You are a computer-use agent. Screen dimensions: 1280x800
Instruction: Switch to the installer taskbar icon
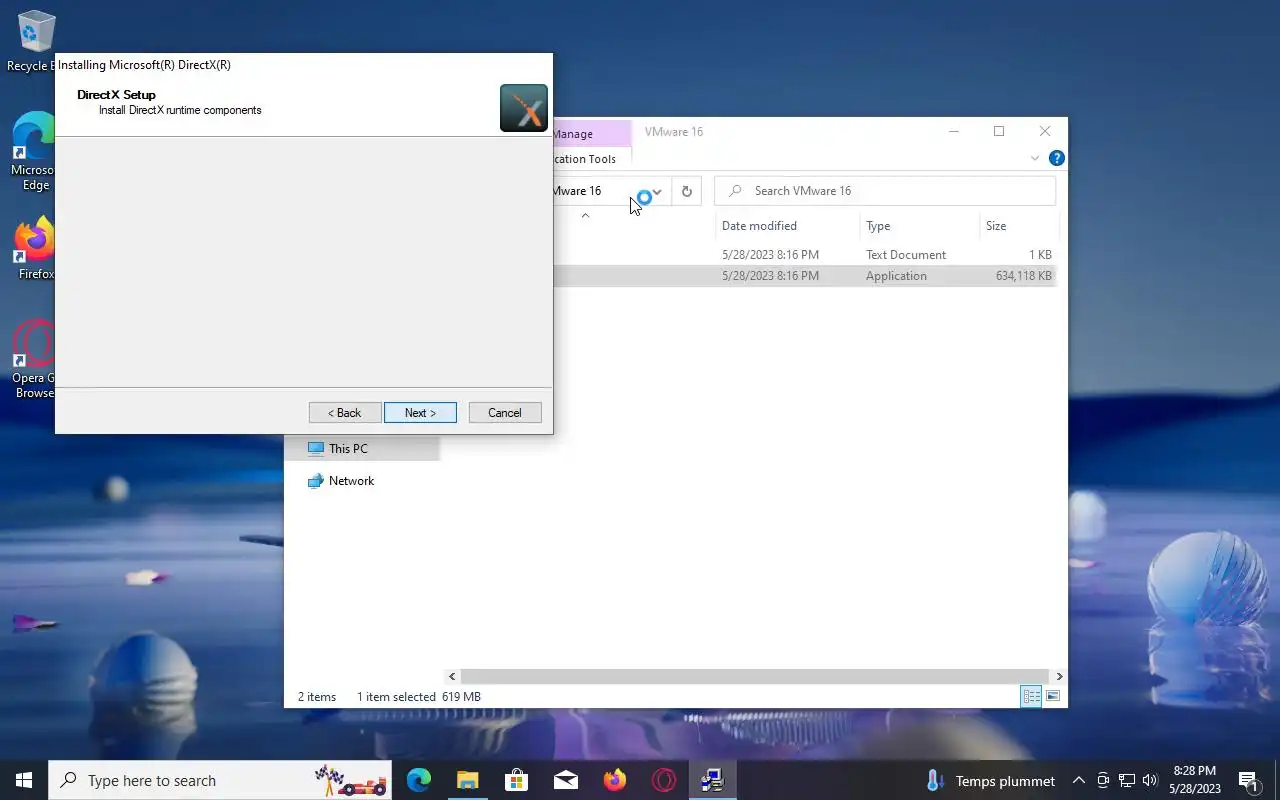712,780
